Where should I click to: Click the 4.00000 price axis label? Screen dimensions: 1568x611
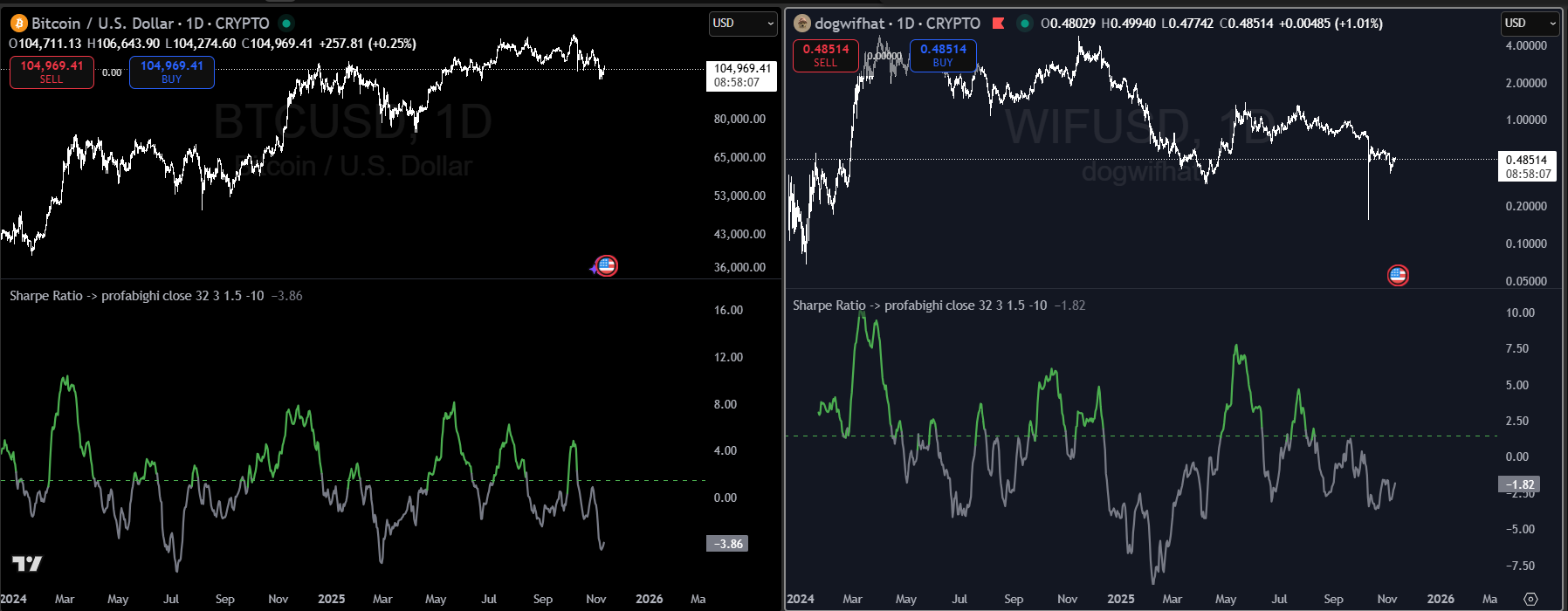pyautogui.click(x=1526, y=45)
